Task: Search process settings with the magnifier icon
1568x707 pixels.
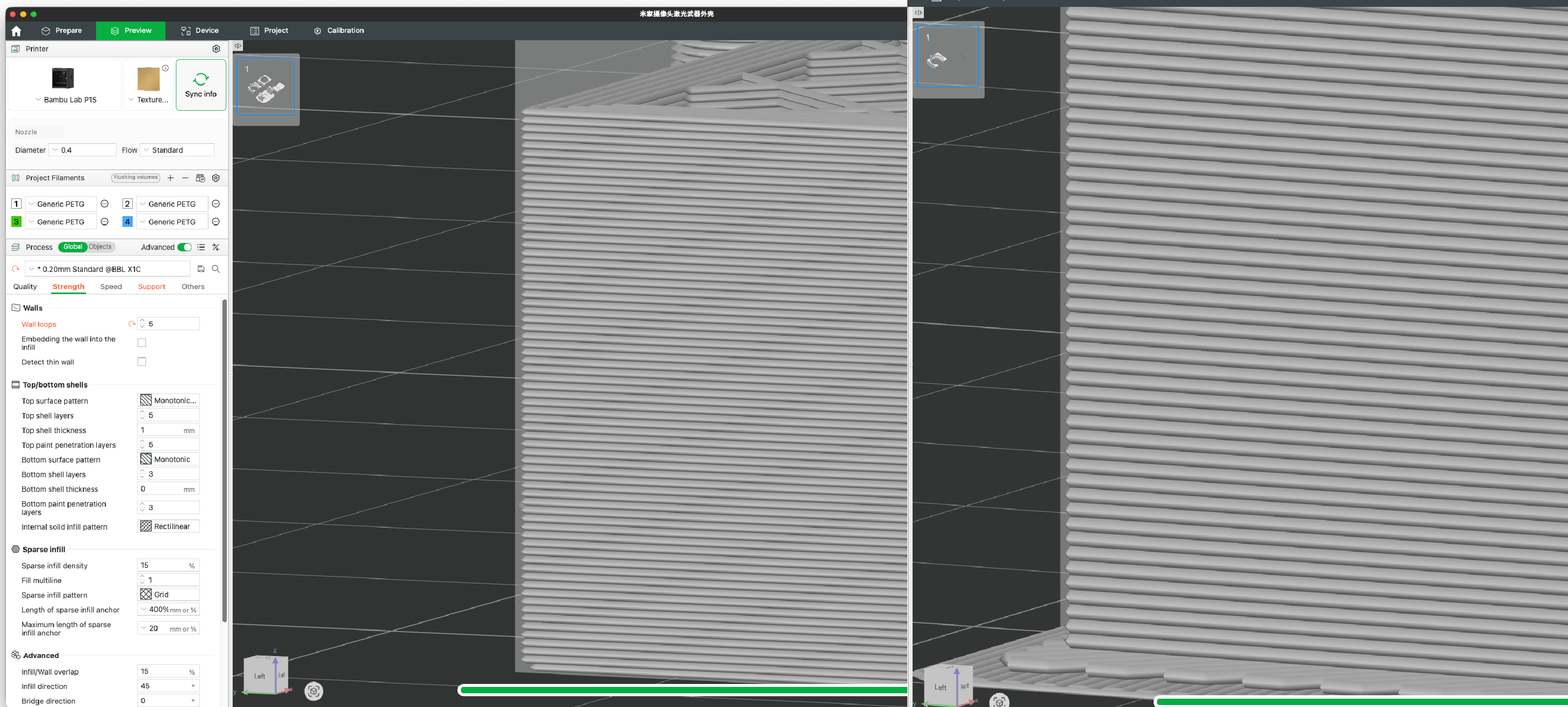Action: pyautogui.click(x=216, y=268)
